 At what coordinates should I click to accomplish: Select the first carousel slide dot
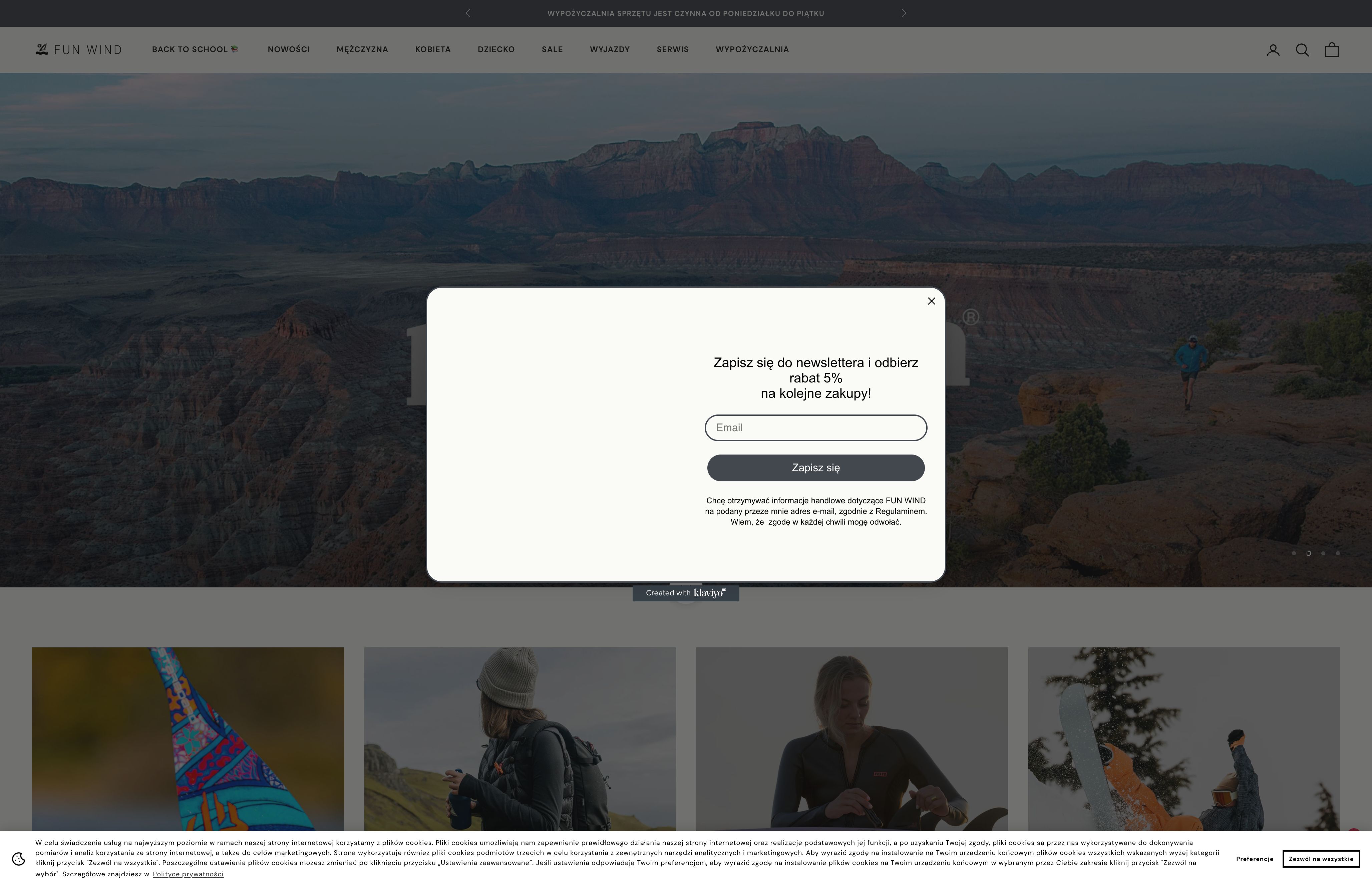click(x=1295, y=553)
